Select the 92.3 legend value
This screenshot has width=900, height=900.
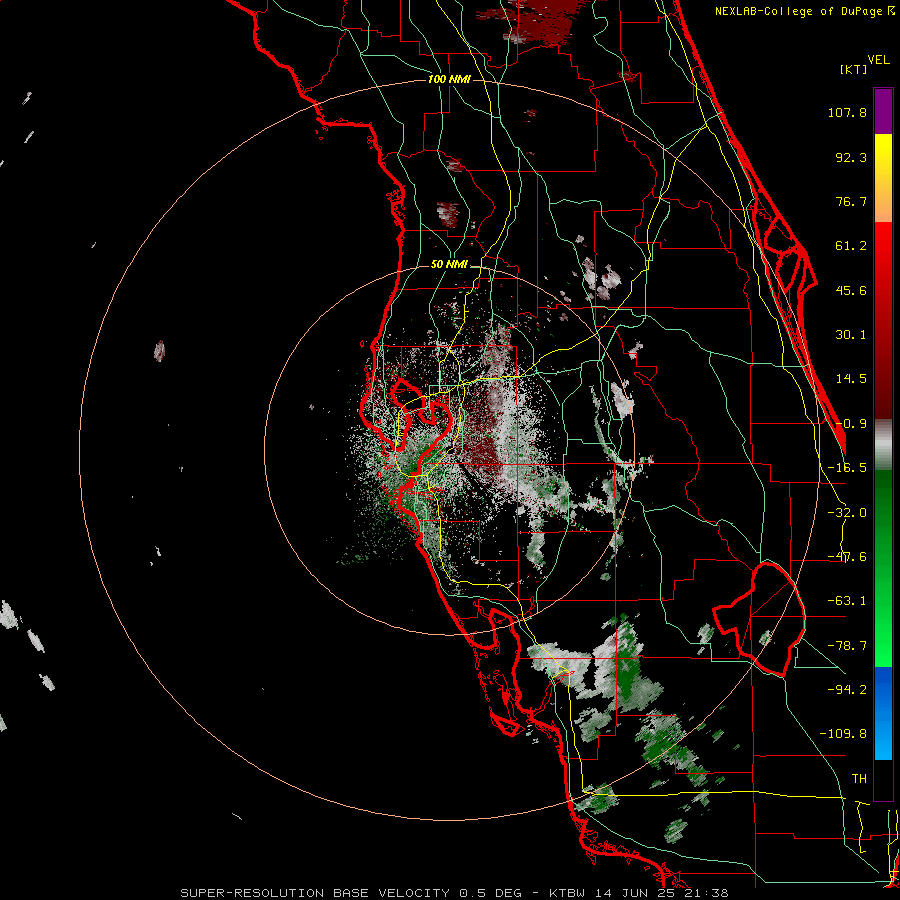click(x=851, y=157)
